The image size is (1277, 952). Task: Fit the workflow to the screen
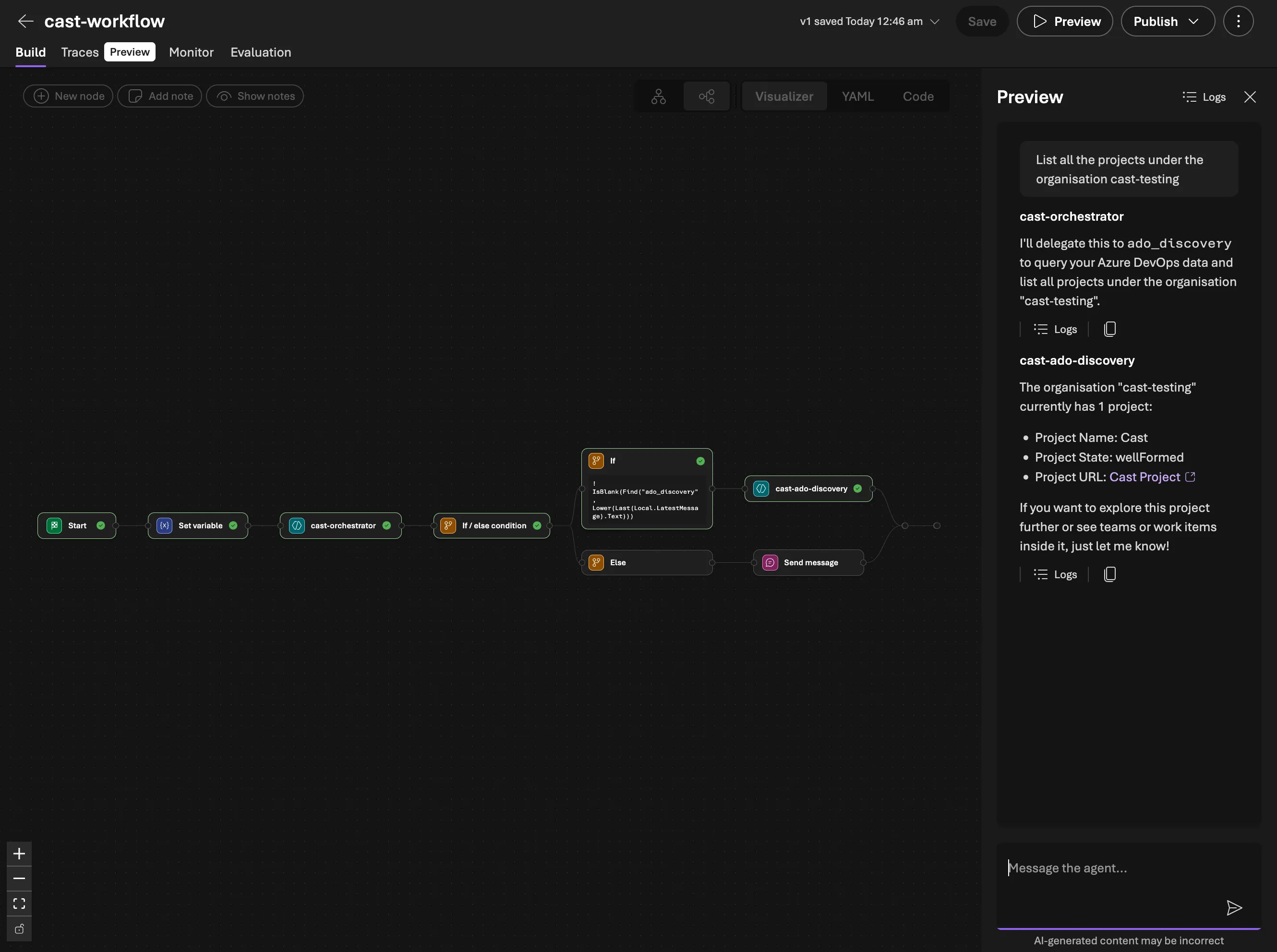click(x=19, y=903)
